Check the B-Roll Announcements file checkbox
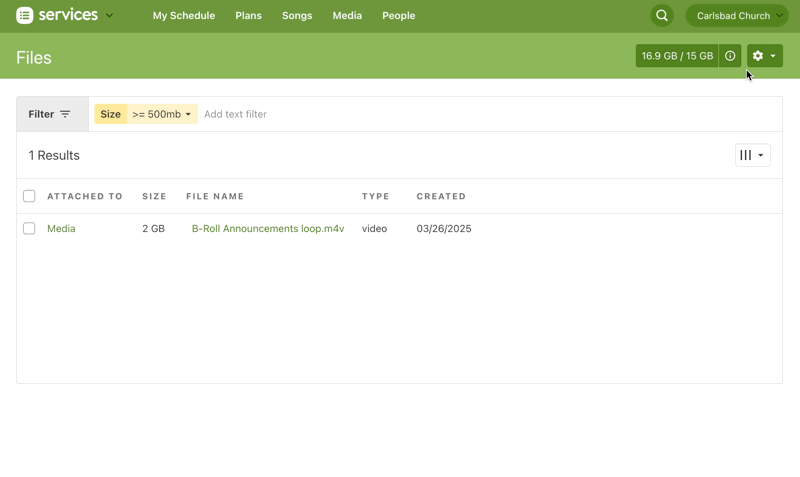This screenshot has width=800, height=477. click(x=29, y=229)
